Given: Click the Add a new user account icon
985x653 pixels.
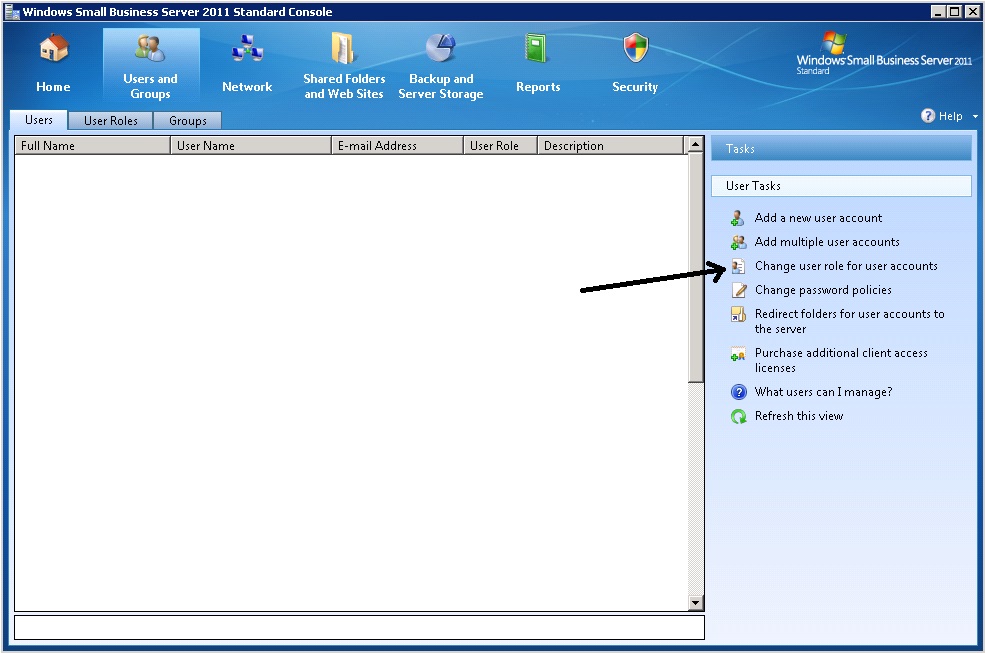Looking at the screenshot, I should (738, 218).
